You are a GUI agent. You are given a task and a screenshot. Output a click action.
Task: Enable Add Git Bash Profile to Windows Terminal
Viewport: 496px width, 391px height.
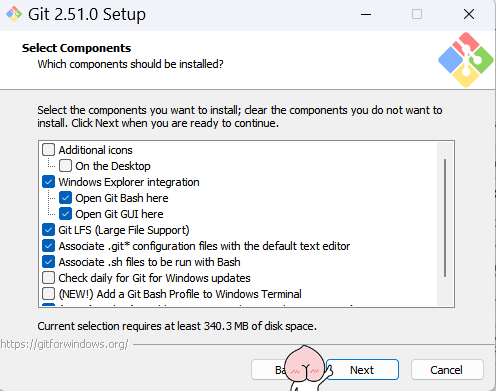pyautogui.click(x=48, y=294)
